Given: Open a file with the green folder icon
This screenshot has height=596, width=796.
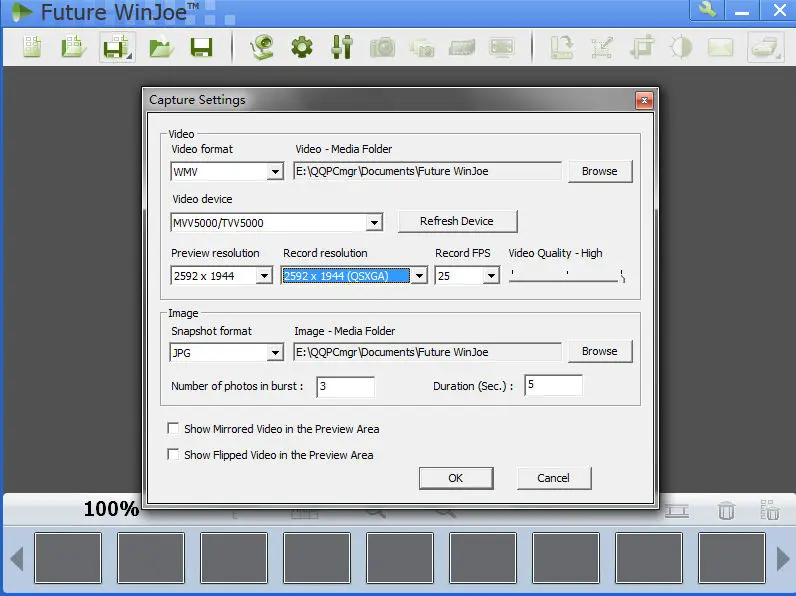Looking at the screenshot, I should [161, 47].
